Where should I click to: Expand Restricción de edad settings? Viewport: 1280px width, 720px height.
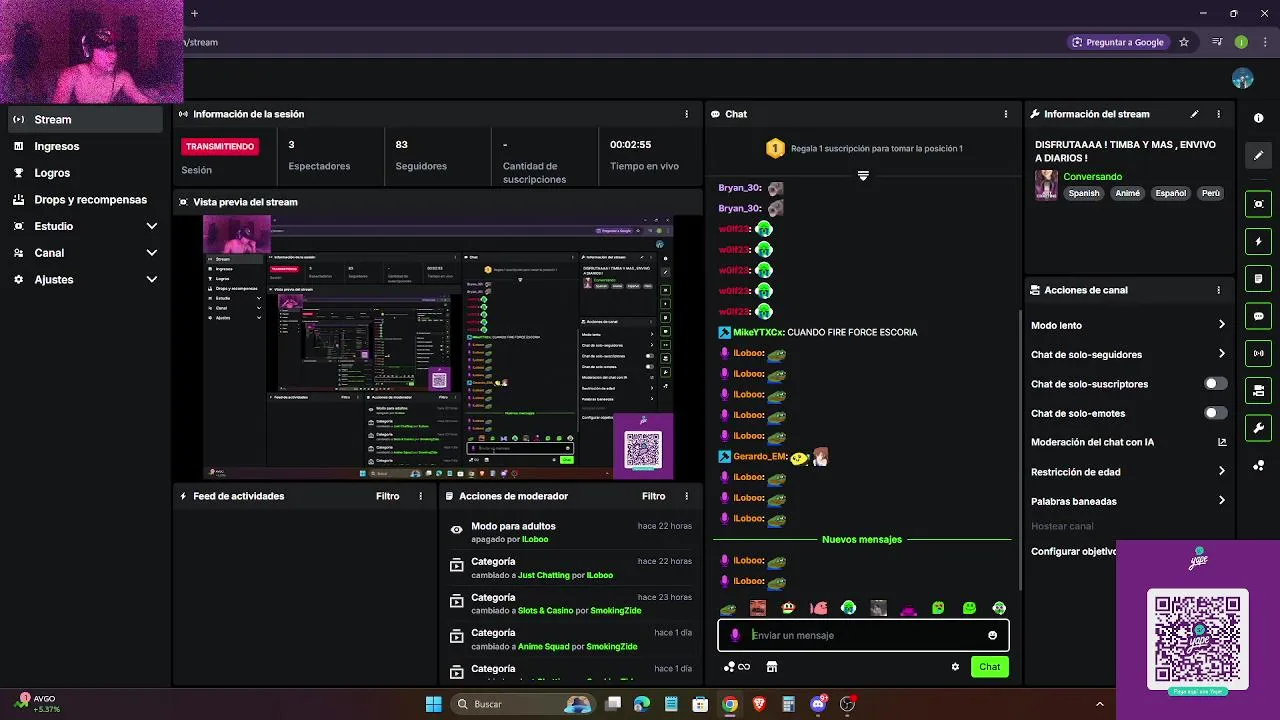tap(1221, 472)
